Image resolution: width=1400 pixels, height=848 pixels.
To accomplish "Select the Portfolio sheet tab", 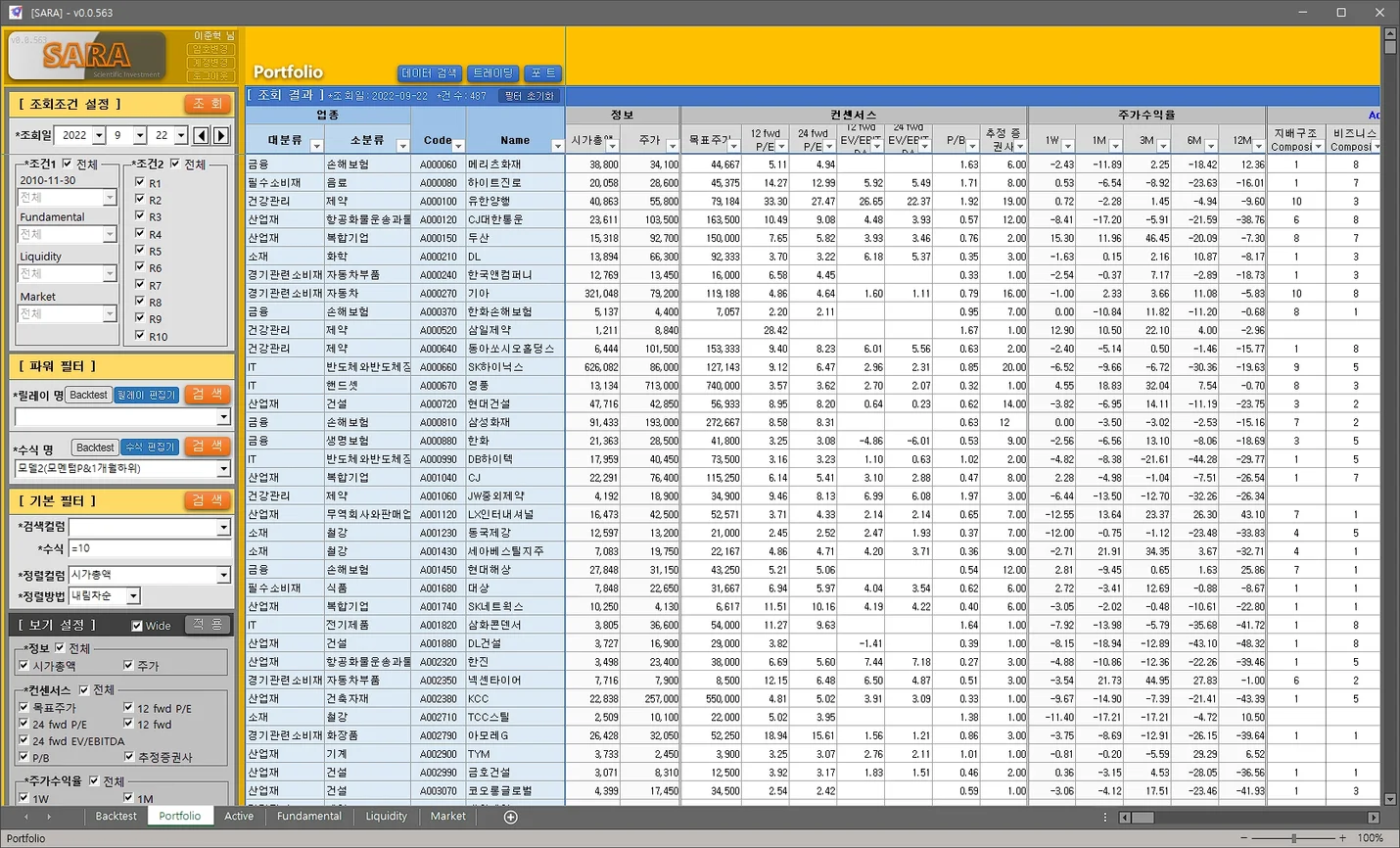I will [180, 817].
